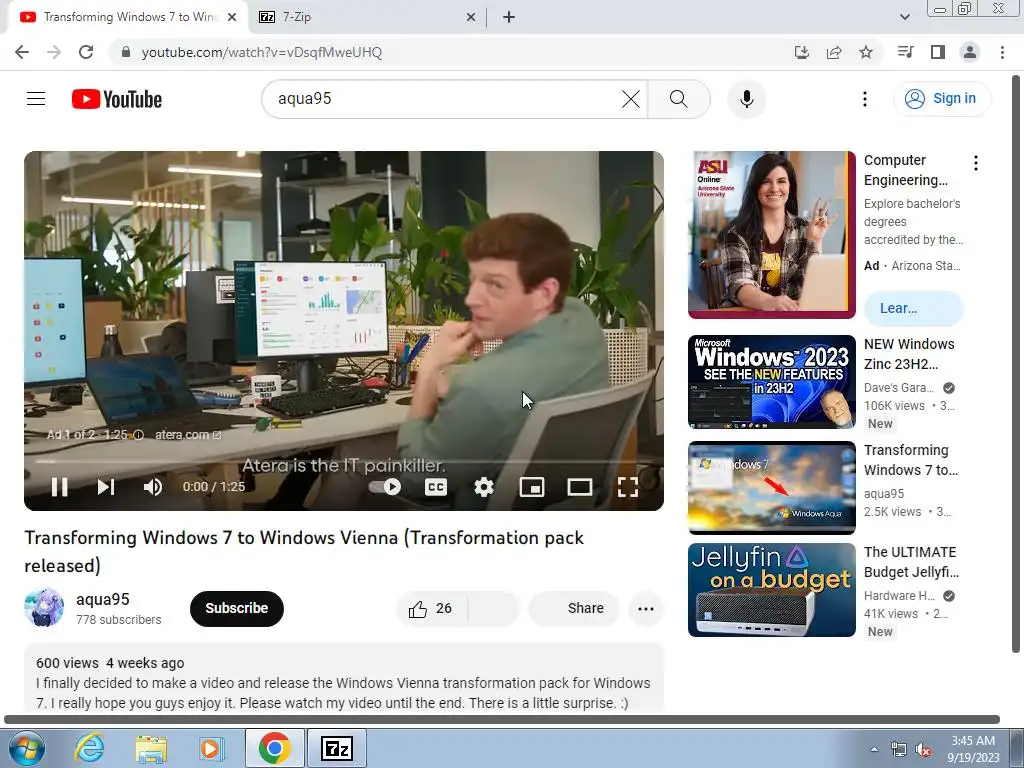Reload the current page
Image resolution: width=1024 pixels, height=768 pixels.
click(86, 52)
